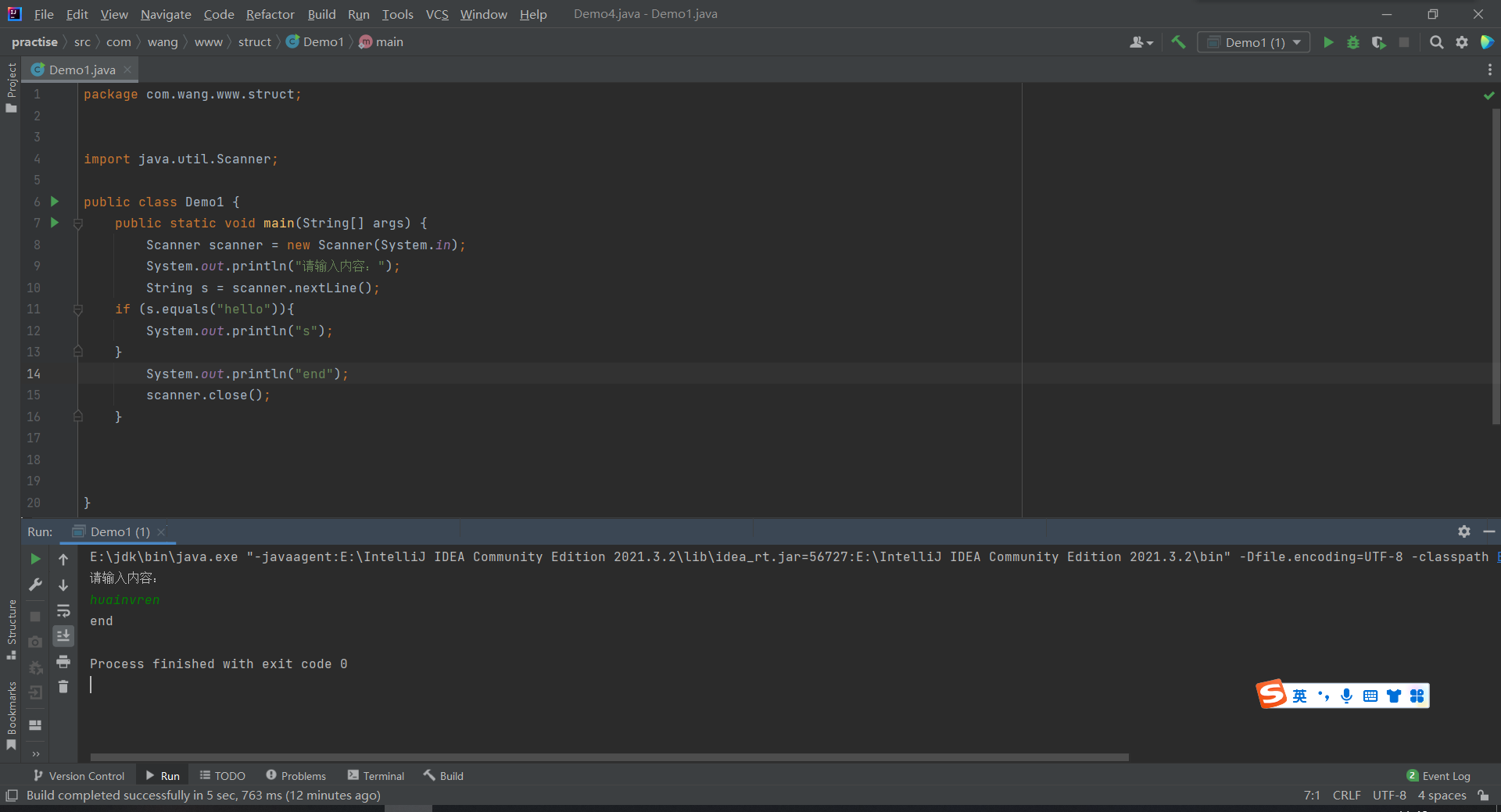1501x812 pixels.
Task: Click the Sogou input method logo
Action: pyautogui.click(x=1271, y=693)
